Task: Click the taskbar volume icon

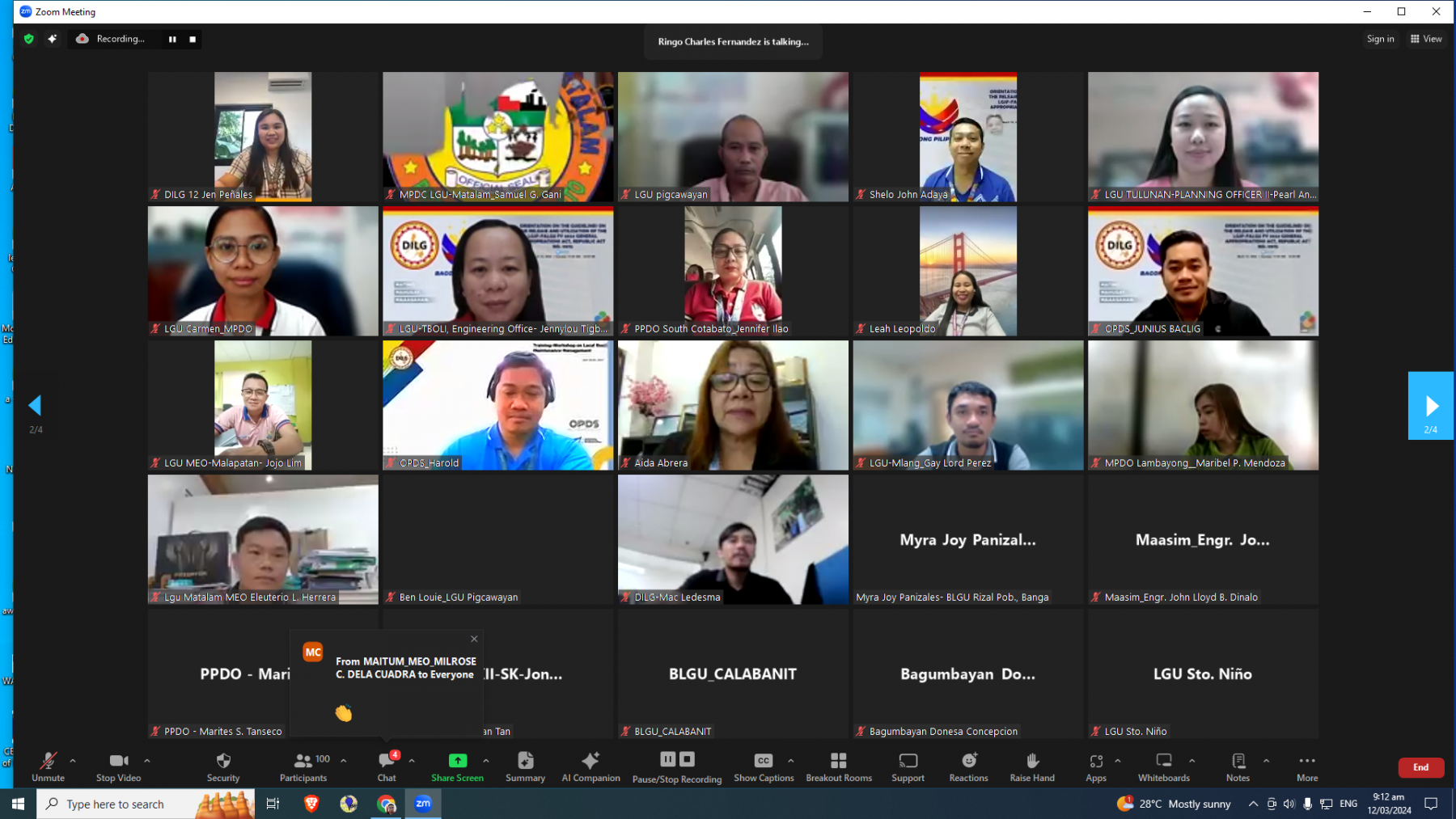Action: pos(1289,804)
